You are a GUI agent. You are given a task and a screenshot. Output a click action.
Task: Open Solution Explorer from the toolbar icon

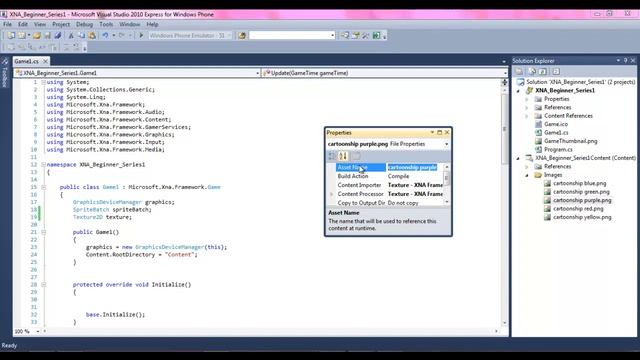click(345, 36)
